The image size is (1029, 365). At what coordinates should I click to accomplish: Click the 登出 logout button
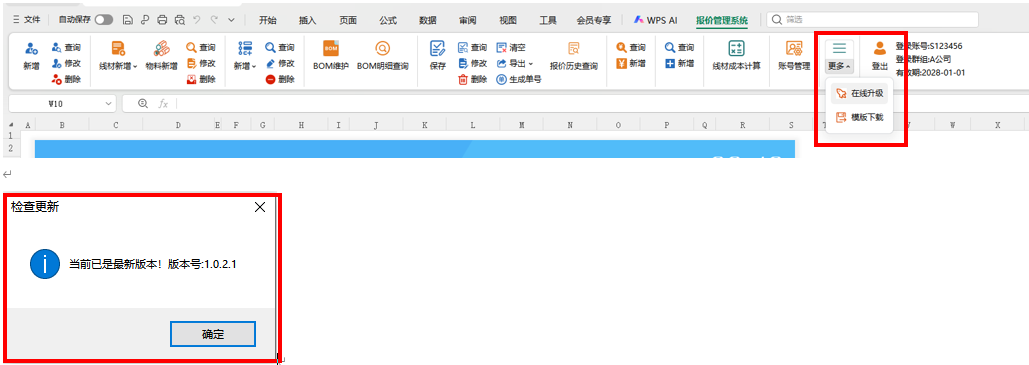pyautogui.click(x=879, y=56)
